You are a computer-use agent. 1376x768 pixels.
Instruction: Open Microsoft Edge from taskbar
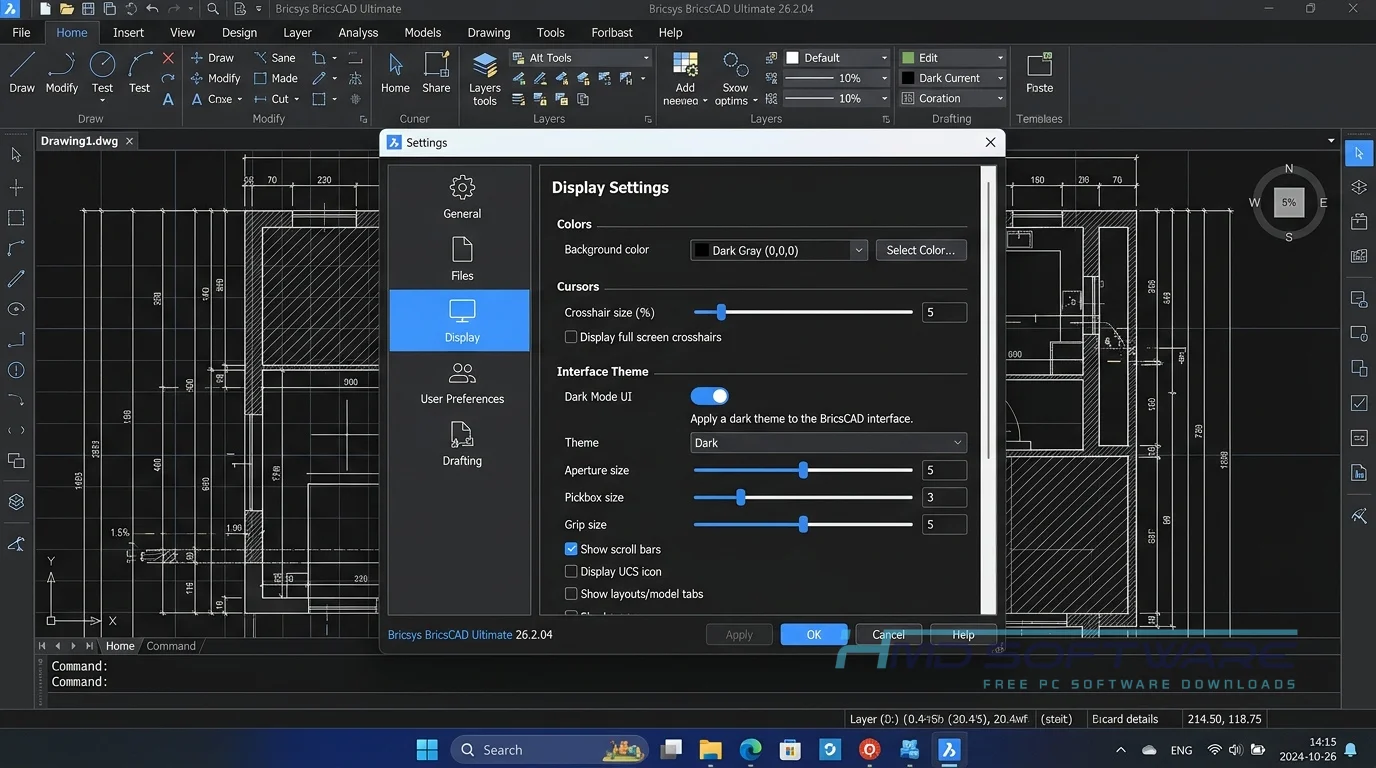750,750
